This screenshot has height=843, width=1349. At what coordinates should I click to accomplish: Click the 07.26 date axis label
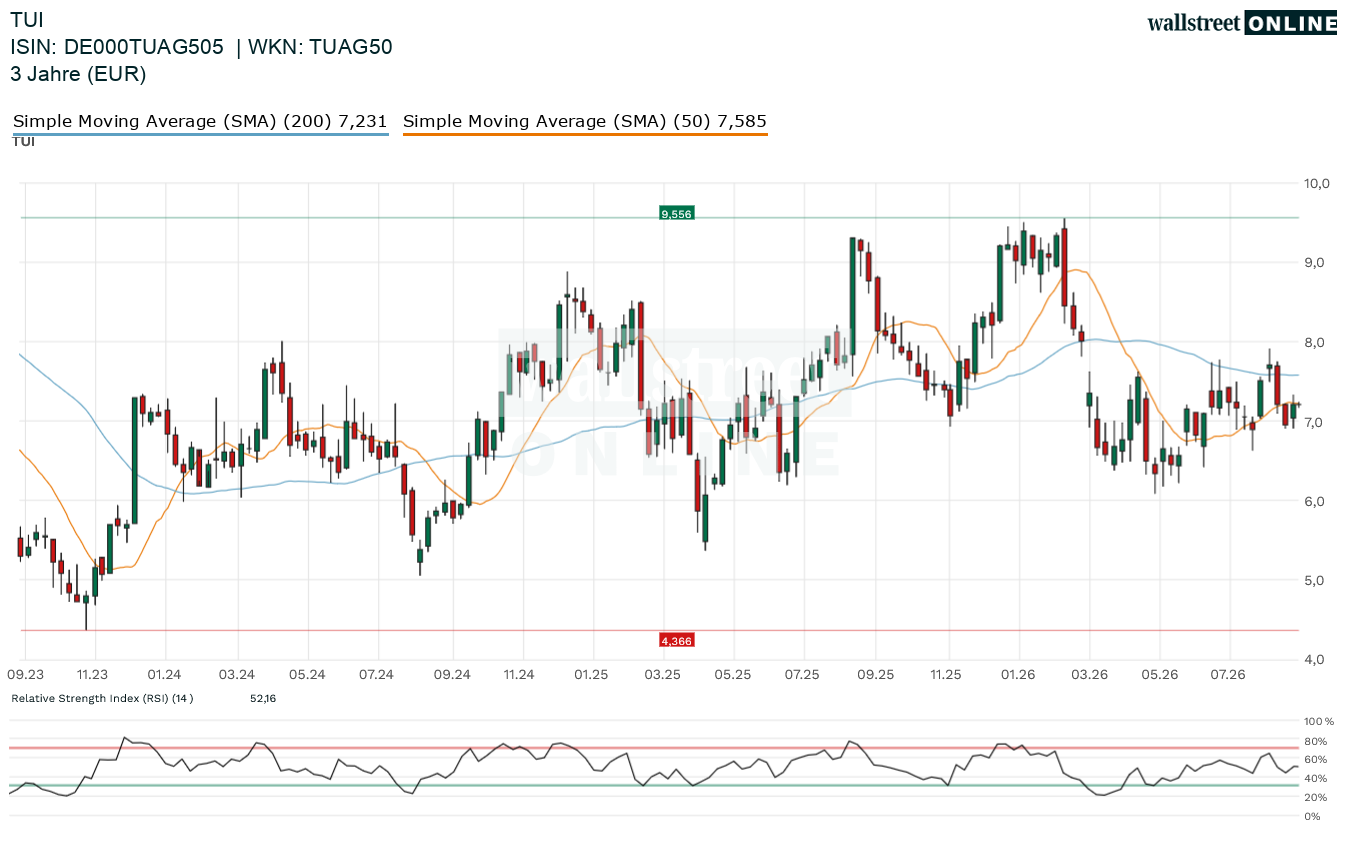[x=1227, y=675]
